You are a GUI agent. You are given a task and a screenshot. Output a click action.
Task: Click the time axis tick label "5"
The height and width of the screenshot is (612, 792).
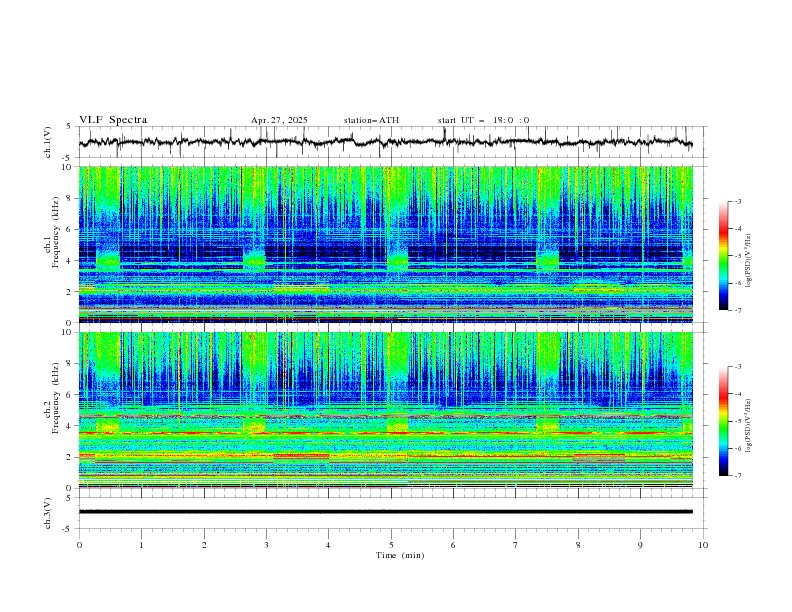tap(391, 545)
